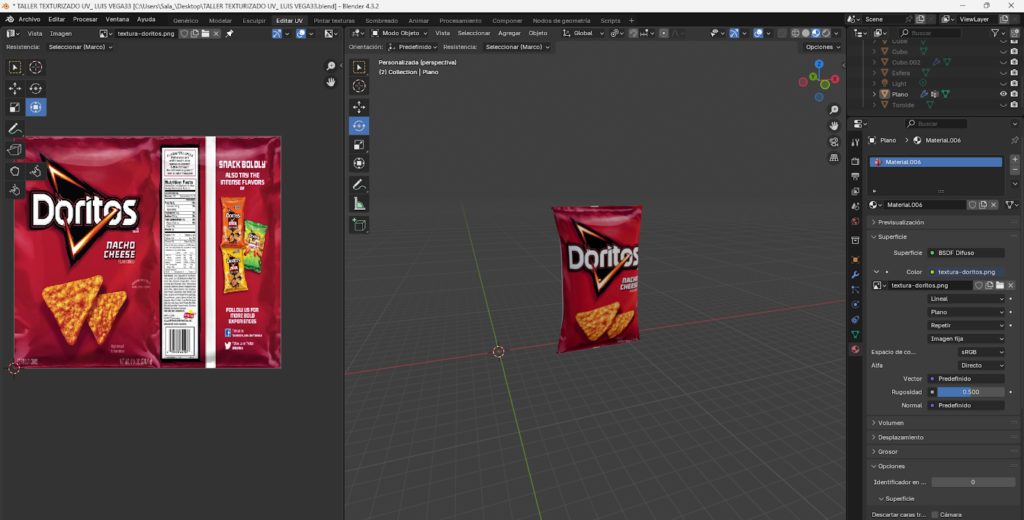The width and height of the screenshot is (1024, 520).
Task: Add a material slot with plus button
Action: point(1014,159)
